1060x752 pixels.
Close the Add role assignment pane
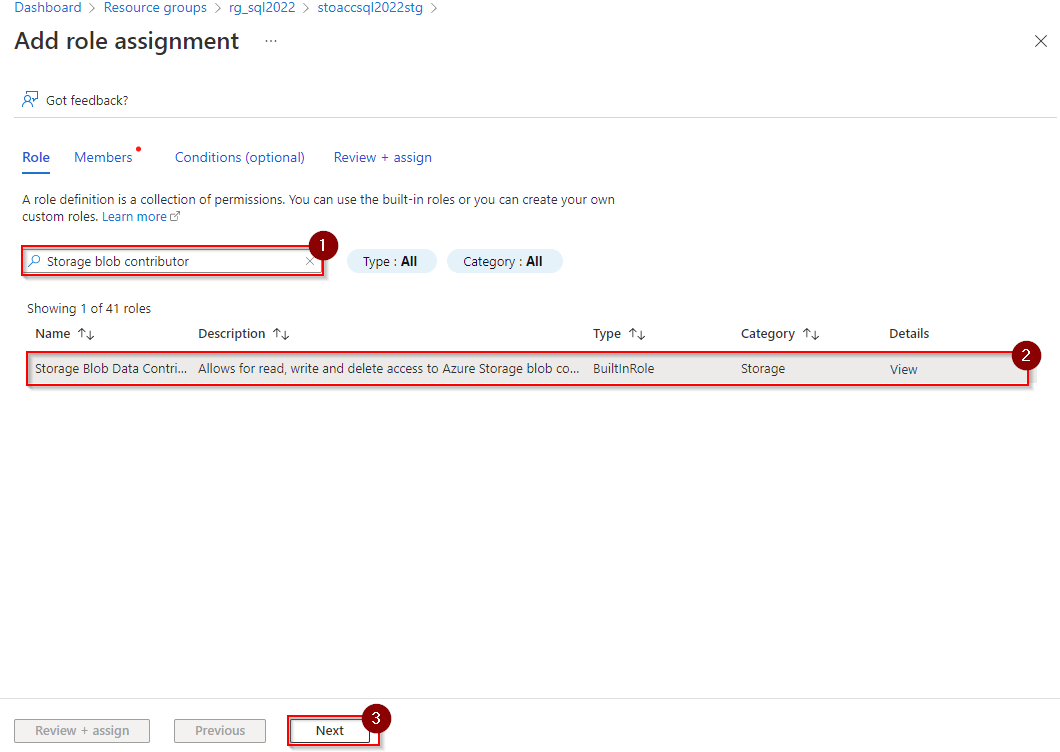(1040, 41)
